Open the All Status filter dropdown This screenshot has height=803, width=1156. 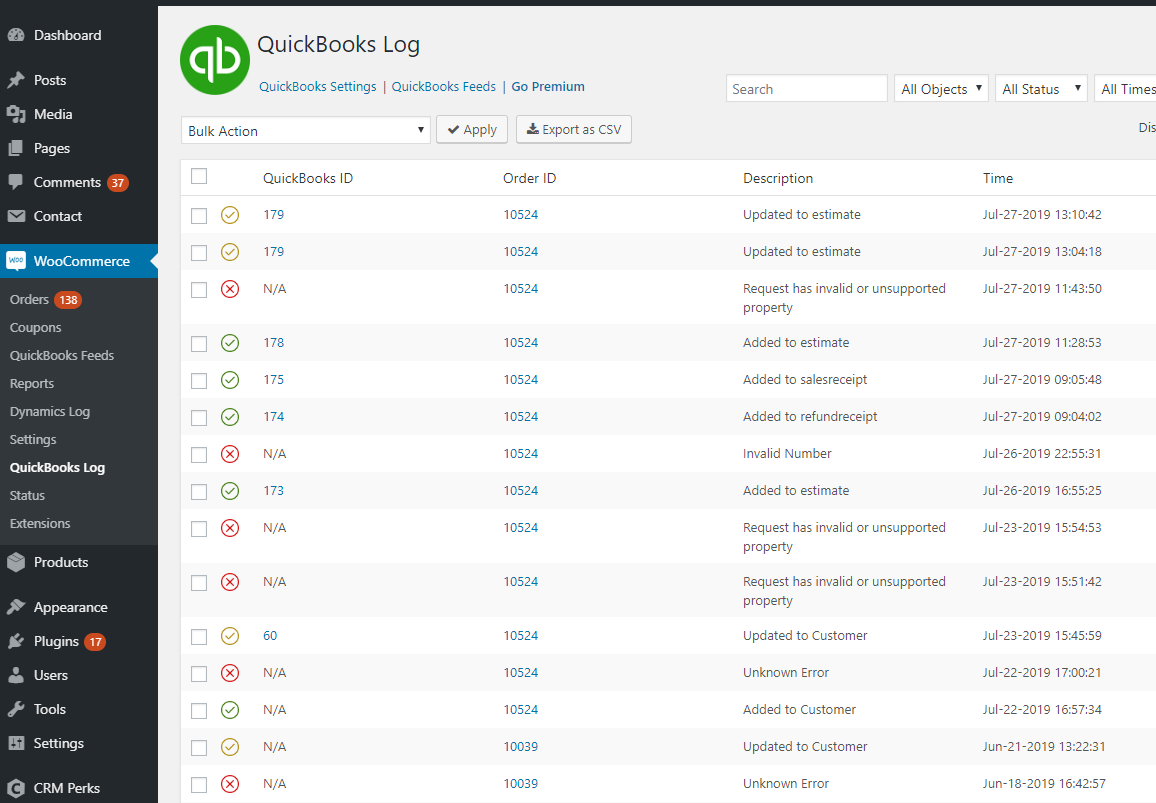tap(1041, 88)
